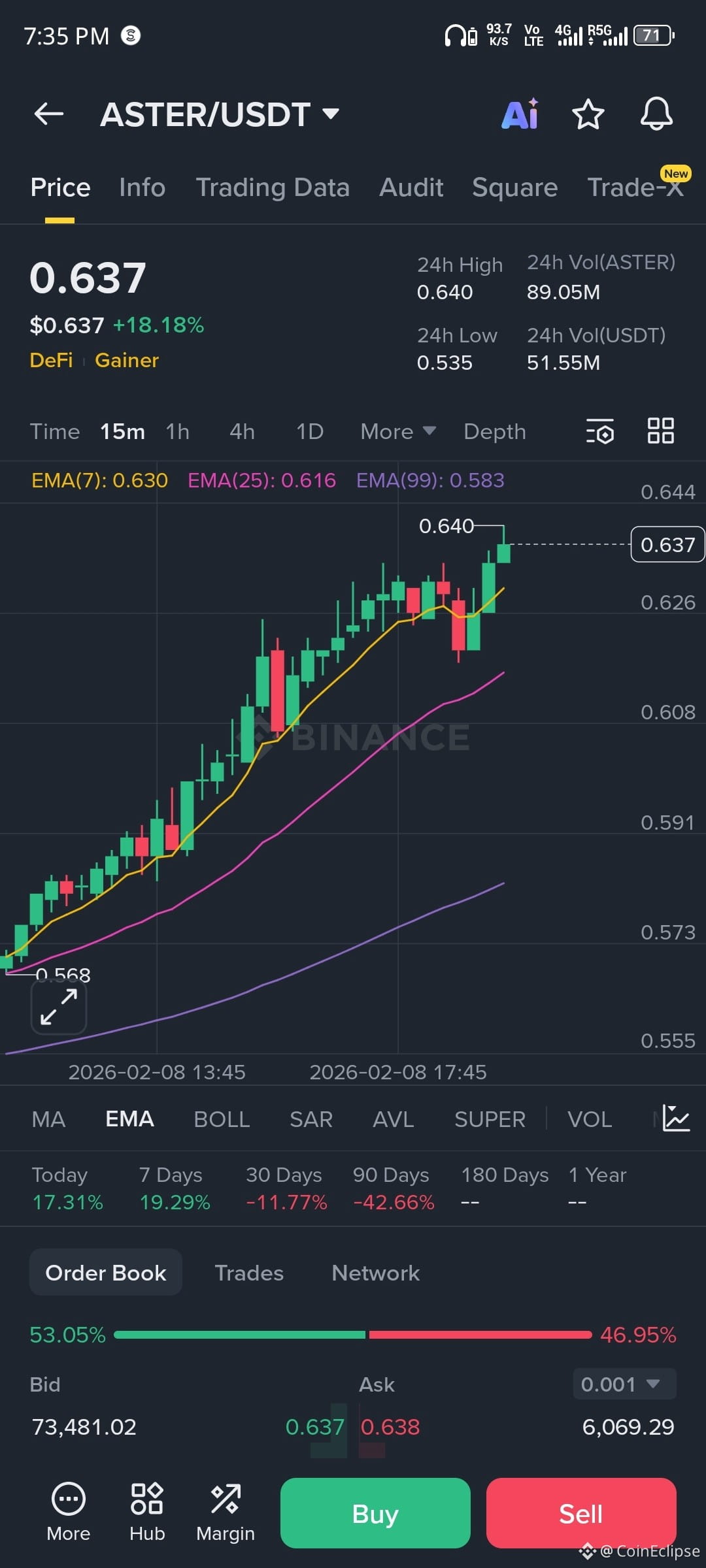Open multi-chart grid layout icon
The height and width of the screenshot is (1568, 706).
tap(661, 431)
